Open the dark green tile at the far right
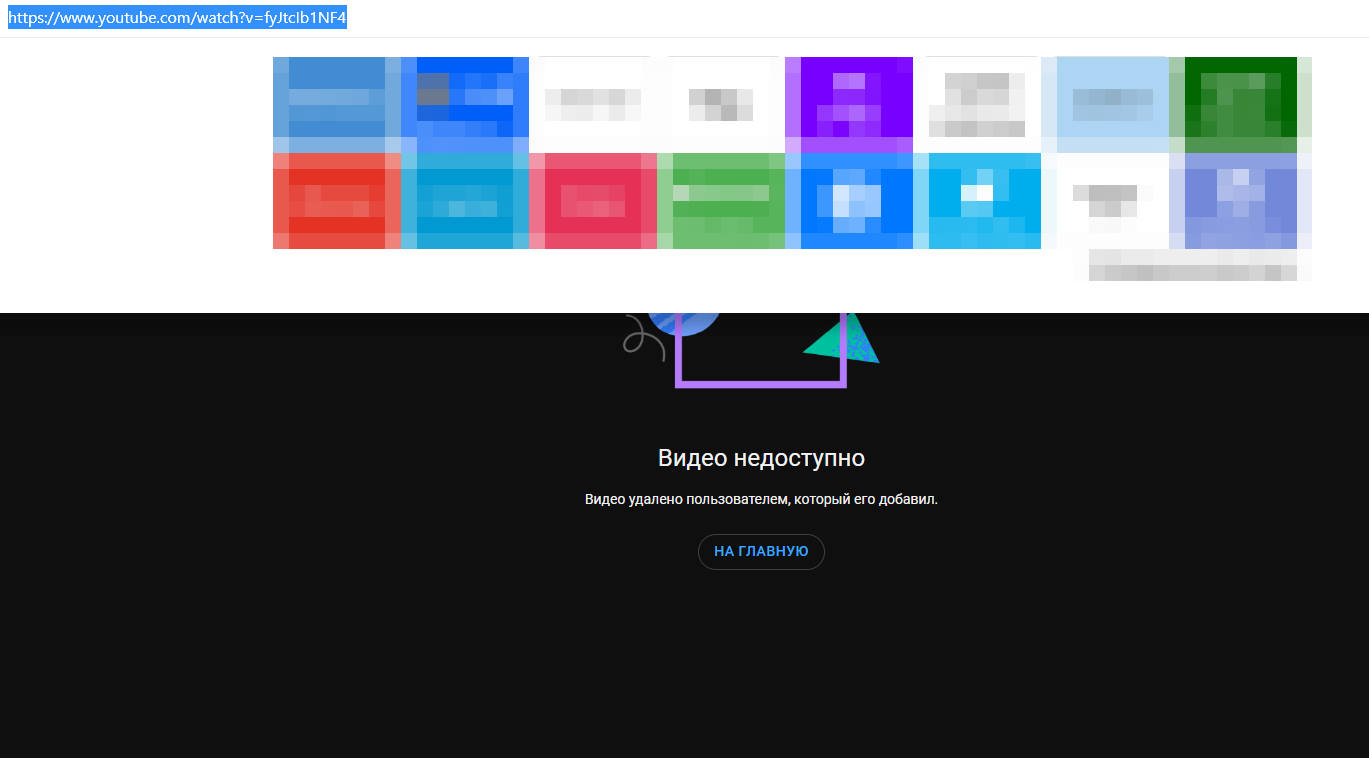 click(1240, 104)
